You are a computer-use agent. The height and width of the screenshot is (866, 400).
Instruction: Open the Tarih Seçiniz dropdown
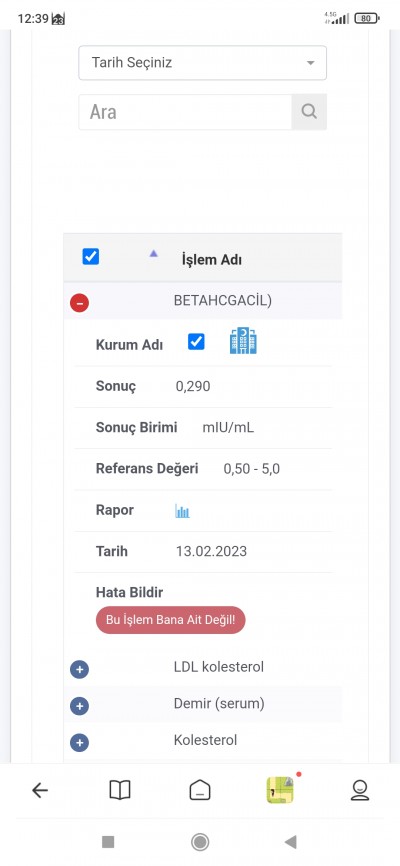(202, 62)
